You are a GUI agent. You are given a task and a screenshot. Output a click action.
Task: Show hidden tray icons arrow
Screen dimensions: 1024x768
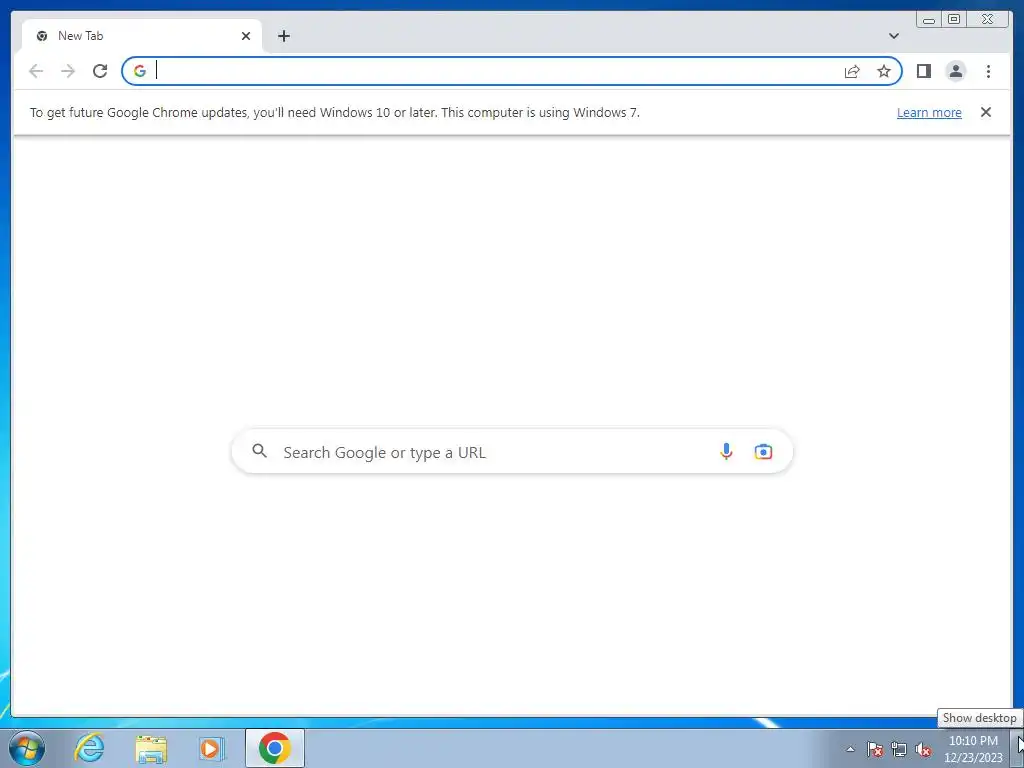pos(850,749)
